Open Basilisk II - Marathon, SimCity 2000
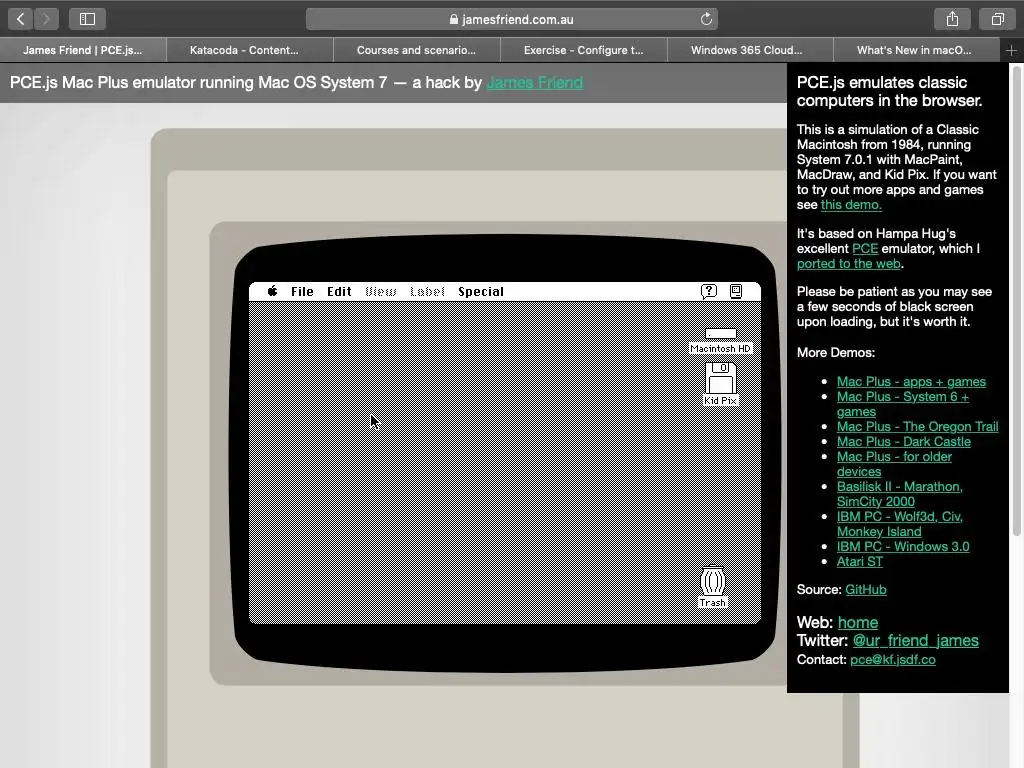The height and width of the screenshot is (768, 1024). coord(899,494)
